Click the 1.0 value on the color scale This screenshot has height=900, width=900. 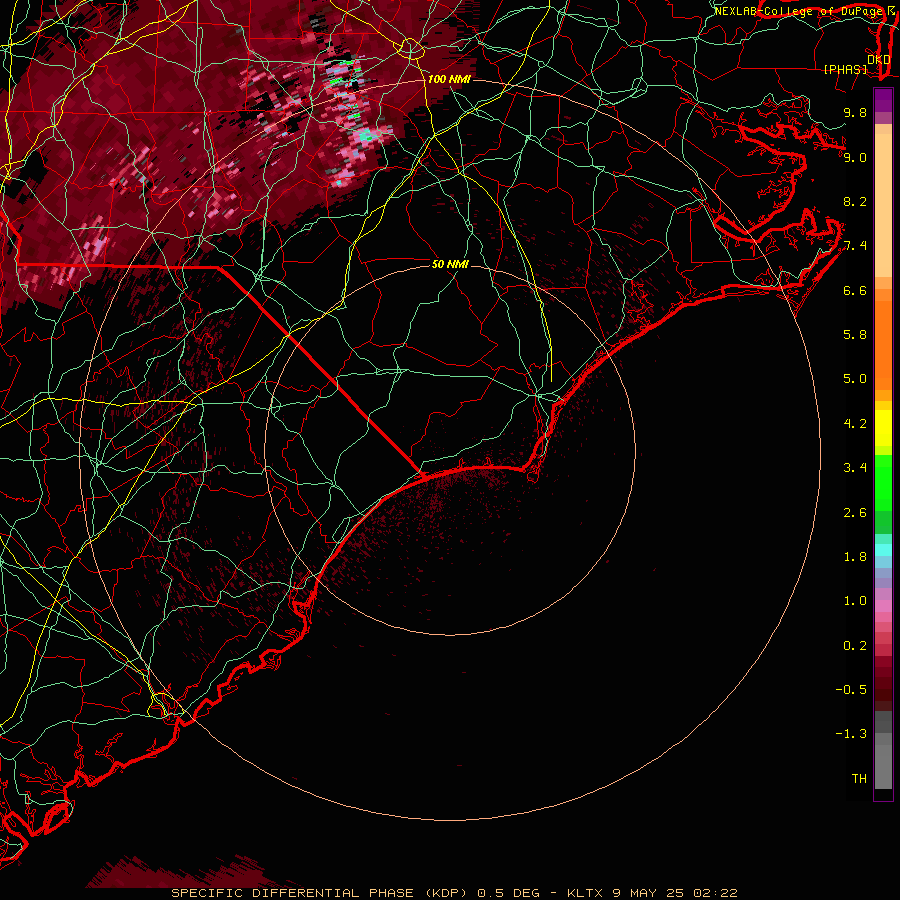coord(855,601)
